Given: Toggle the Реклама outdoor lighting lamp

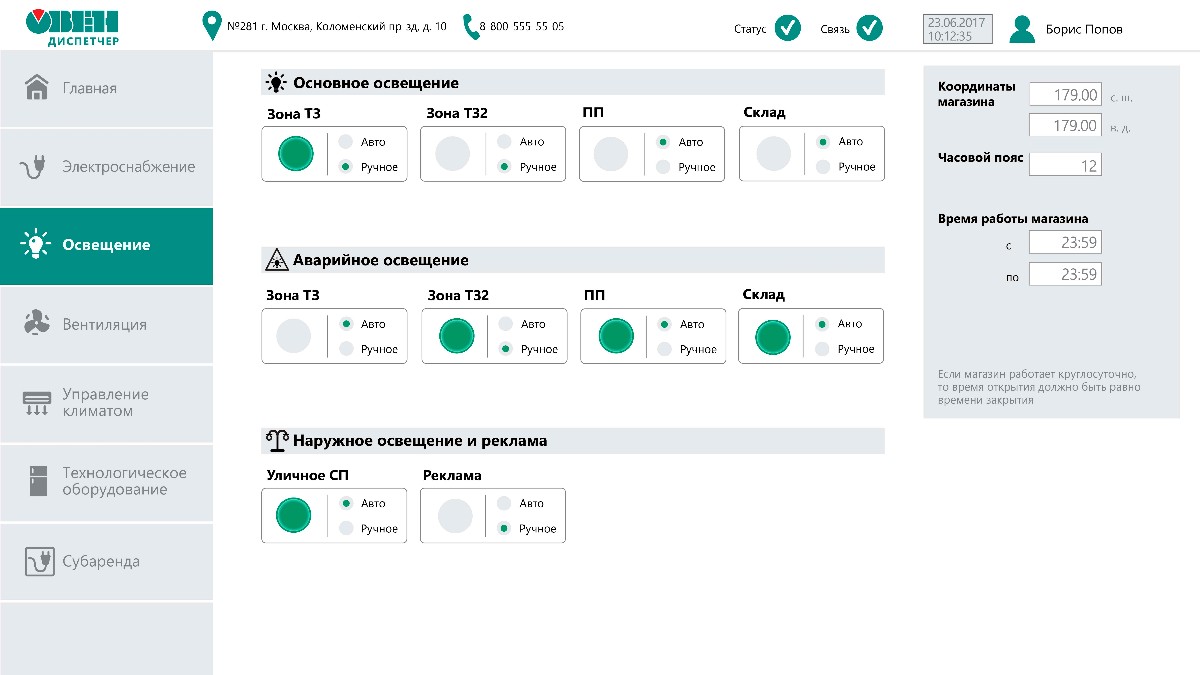Looking at the screenshot, I should pos(453,515).
